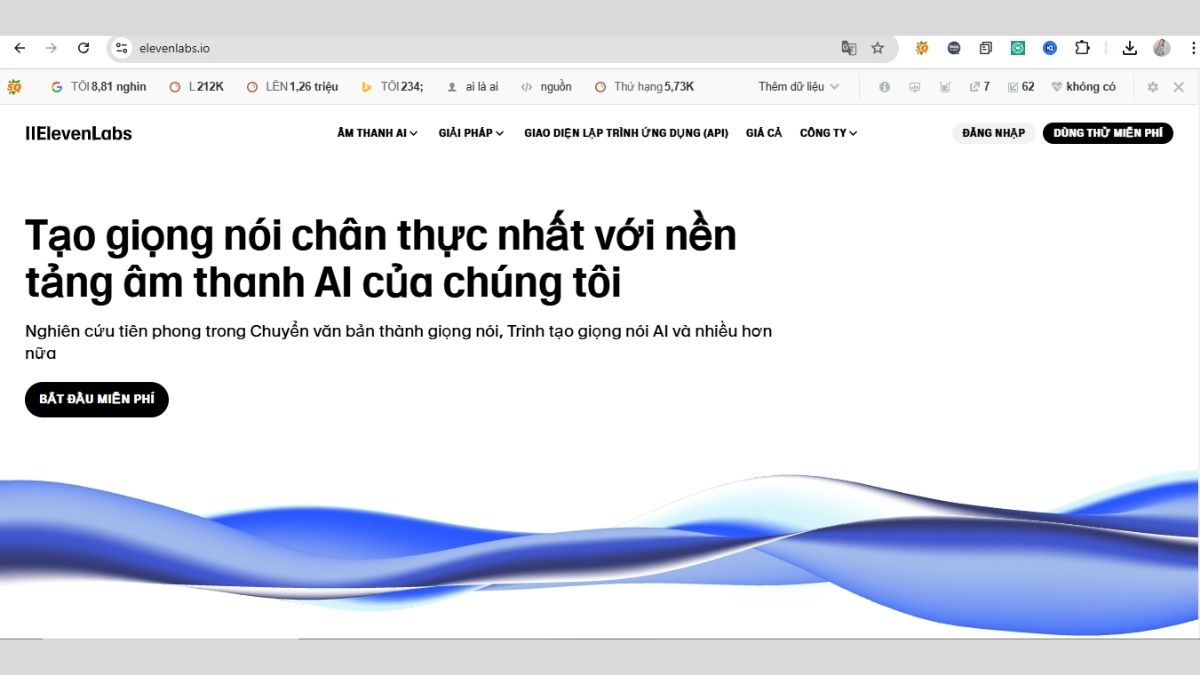Viewport: 1200px width, 675px height.
Task: Expand the ÂM THANH AI menu
Action: click(x=377, y=133)
